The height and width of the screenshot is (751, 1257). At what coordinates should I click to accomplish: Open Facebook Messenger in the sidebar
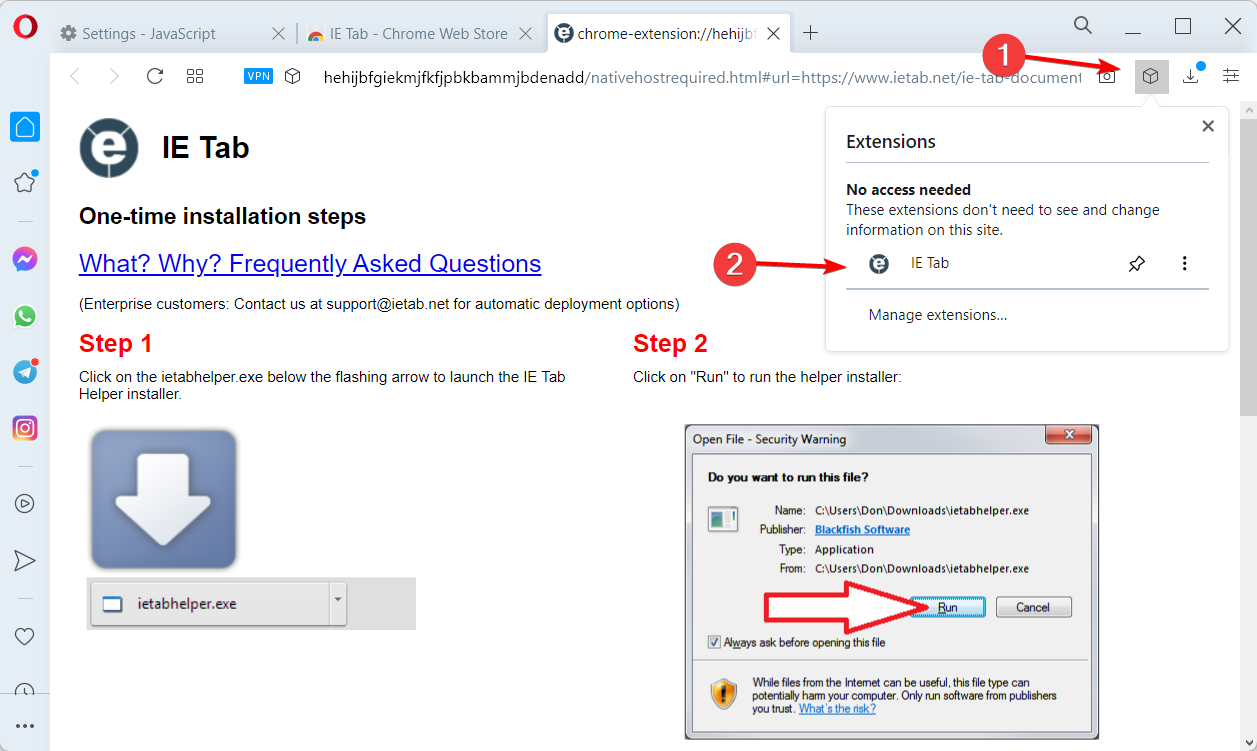click(x=25, y=260)
